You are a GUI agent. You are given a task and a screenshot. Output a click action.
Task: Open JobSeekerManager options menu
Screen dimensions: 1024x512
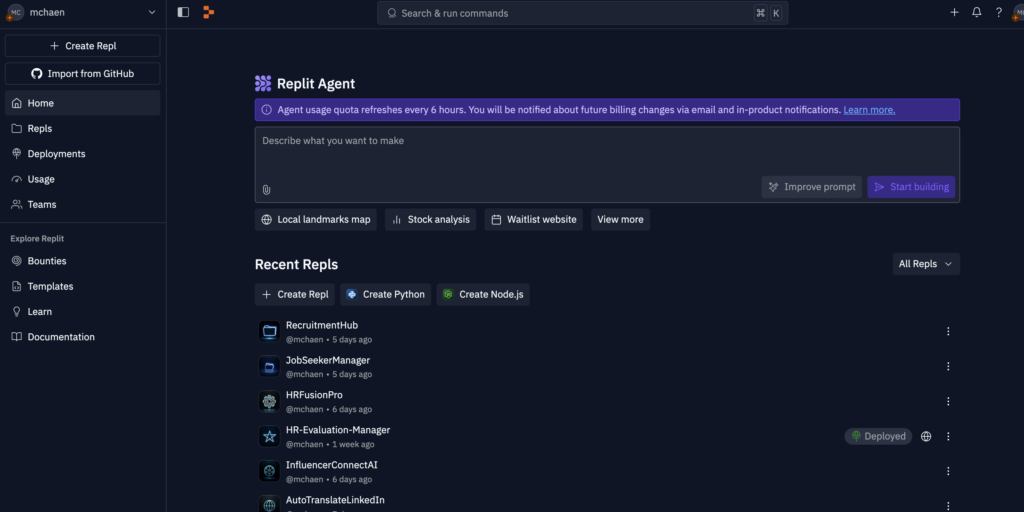coord(948,366)
